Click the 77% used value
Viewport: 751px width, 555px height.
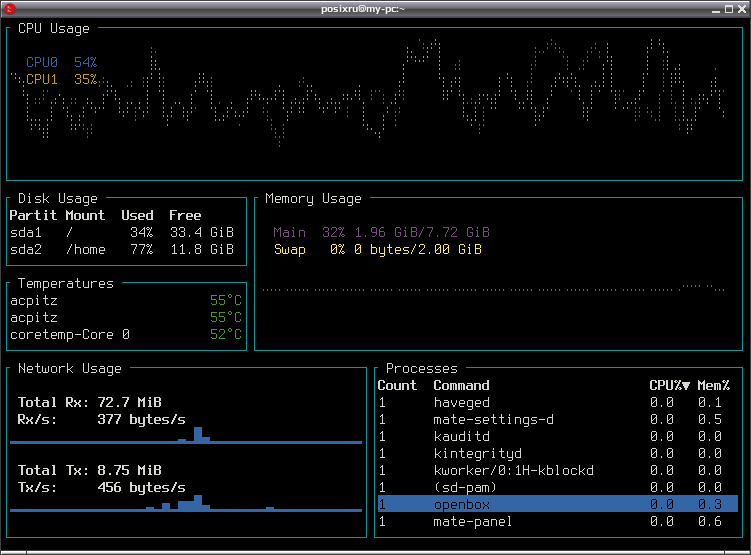141,249
